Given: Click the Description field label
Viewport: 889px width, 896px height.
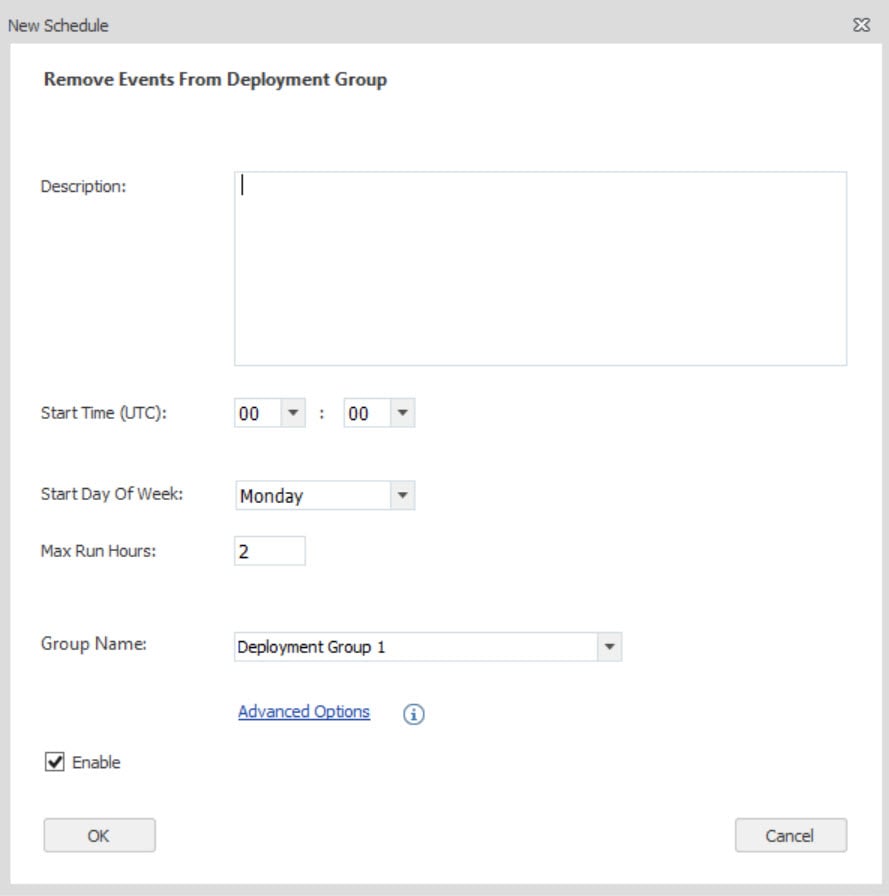Looking at the screenshot, I should coord(83,186).
